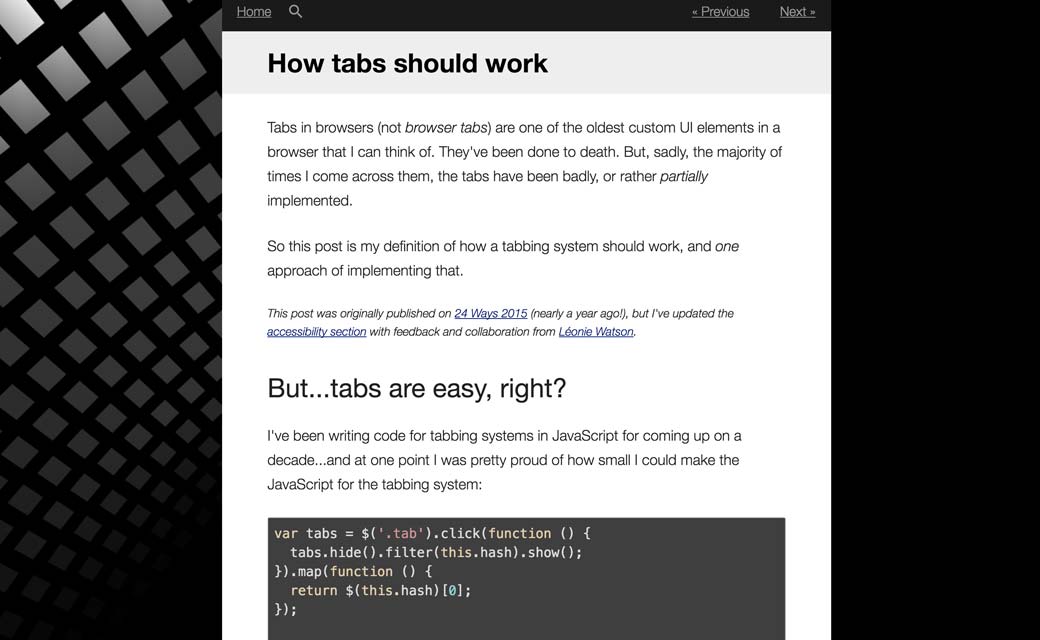Navigate to the « Previous post
The height and width of the screenshot is (640, 1040).
pyautogui.click(x=720, y=12)
